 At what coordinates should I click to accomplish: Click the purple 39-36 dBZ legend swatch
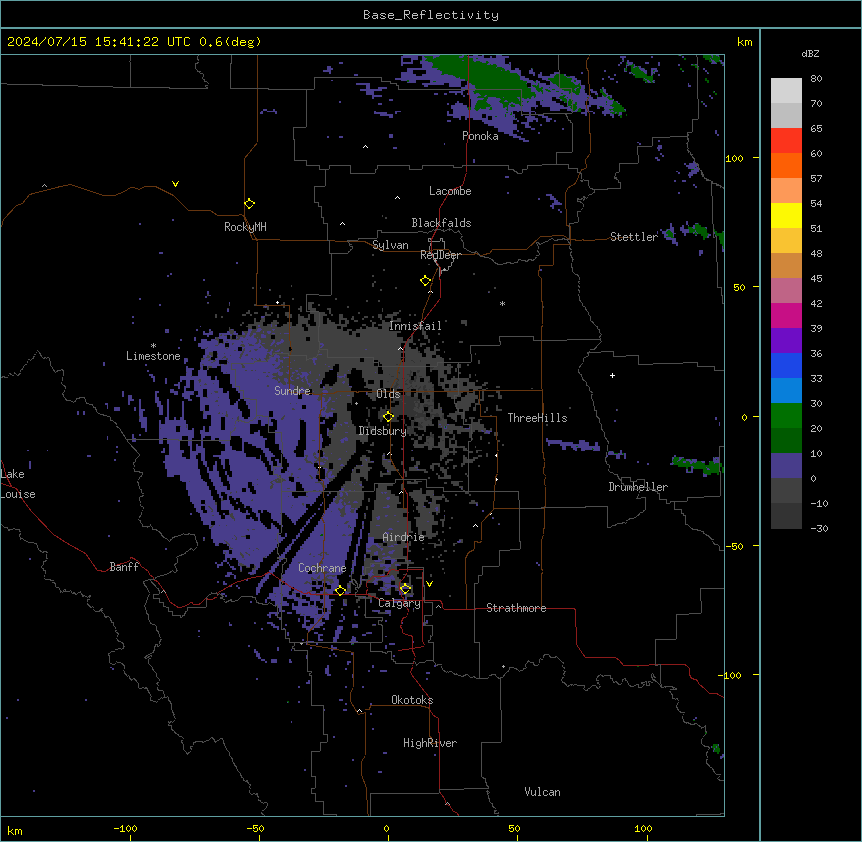(786, 341)
